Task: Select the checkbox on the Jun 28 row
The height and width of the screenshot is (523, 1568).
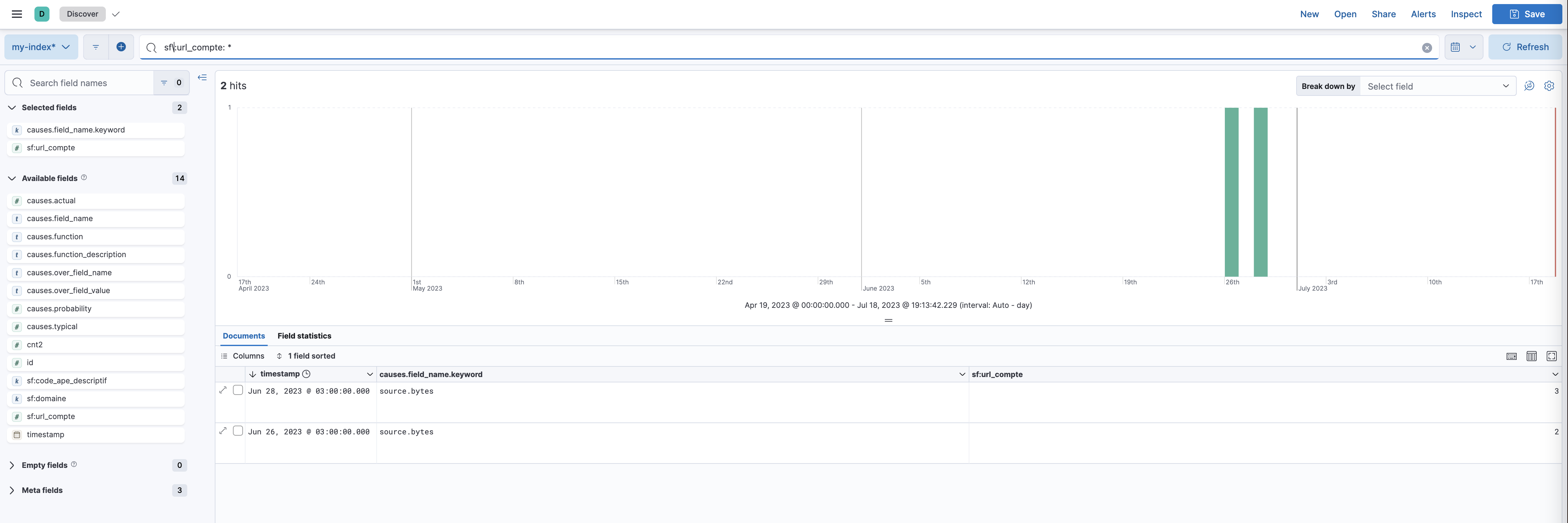Action: pos(238,390)
